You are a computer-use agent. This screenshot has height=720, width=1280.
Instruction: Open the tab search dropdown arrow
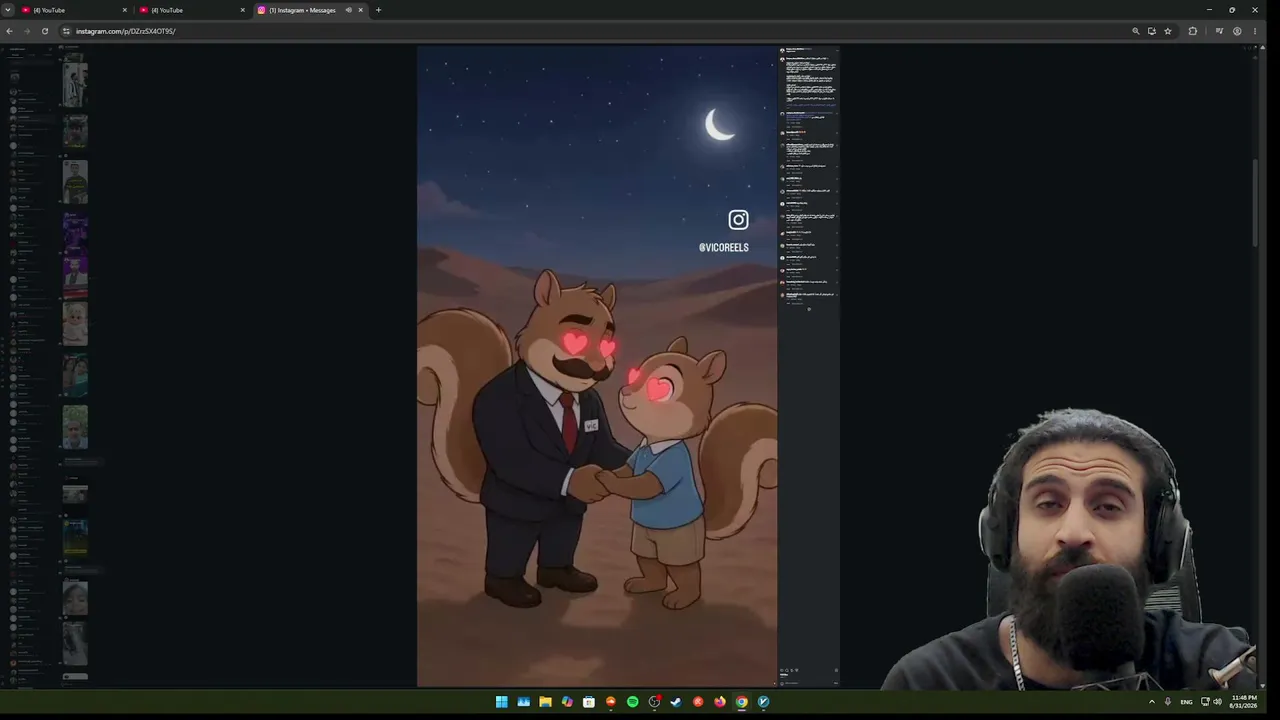[7, 10]
